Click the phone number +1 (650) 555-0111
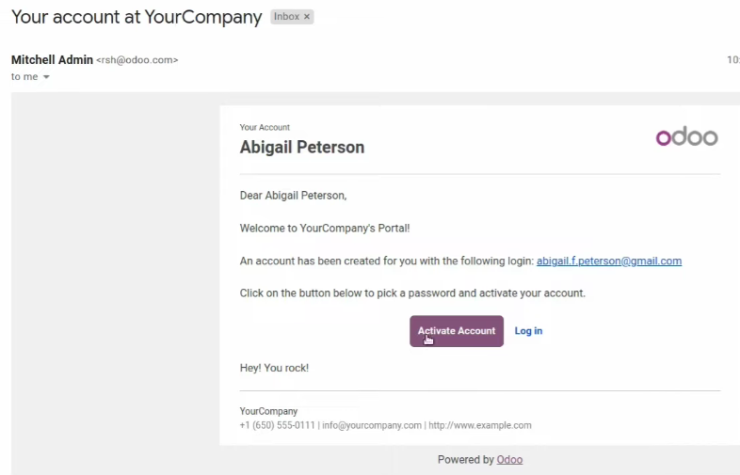This screenshot has height=475, width=740. click(x=277, y=425)
